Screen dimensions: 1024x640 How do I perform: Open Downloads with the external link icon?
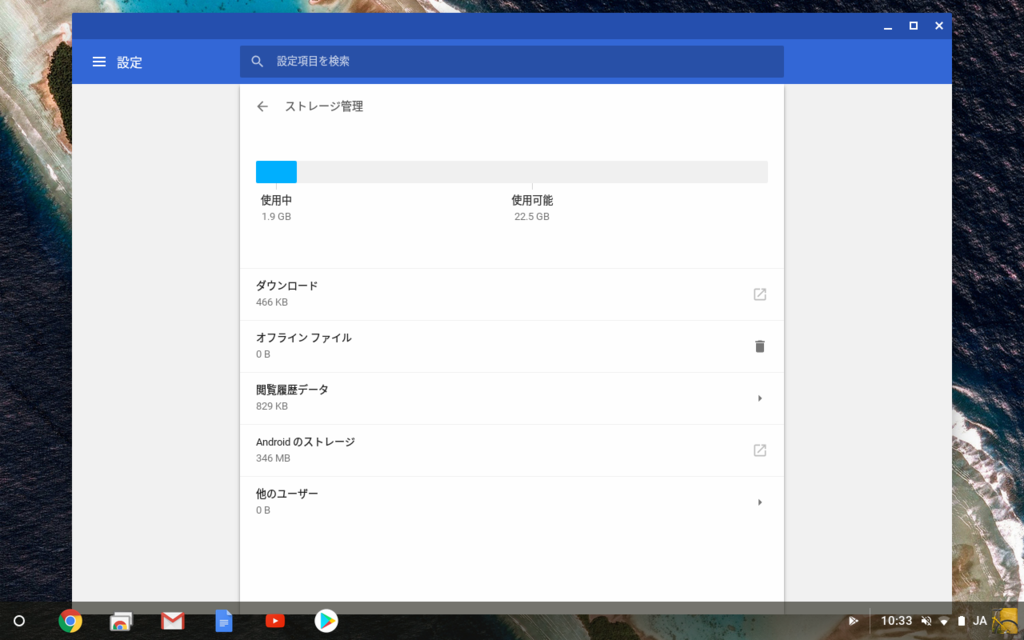click(x=760, y=294)
